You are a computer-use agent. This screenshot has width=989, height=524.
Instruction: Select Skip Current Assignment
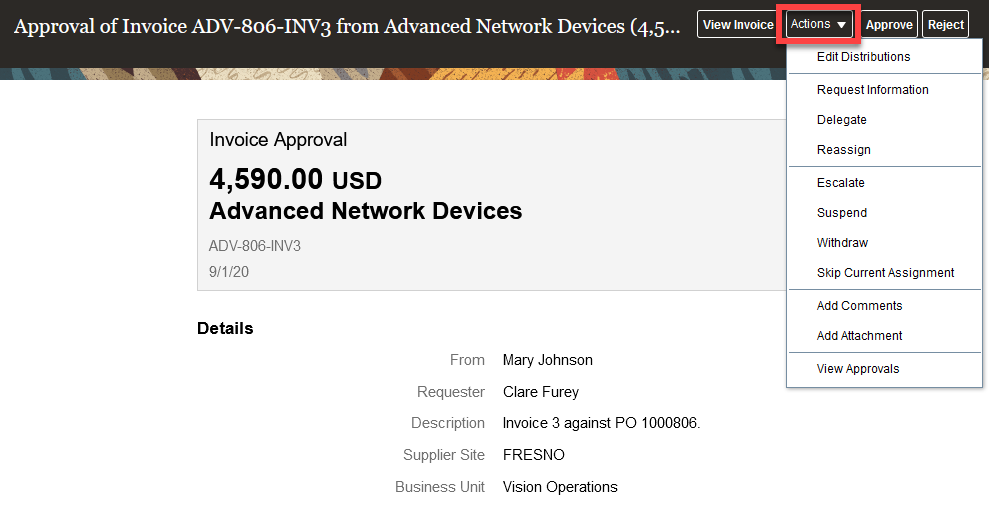tap(885, 273)
